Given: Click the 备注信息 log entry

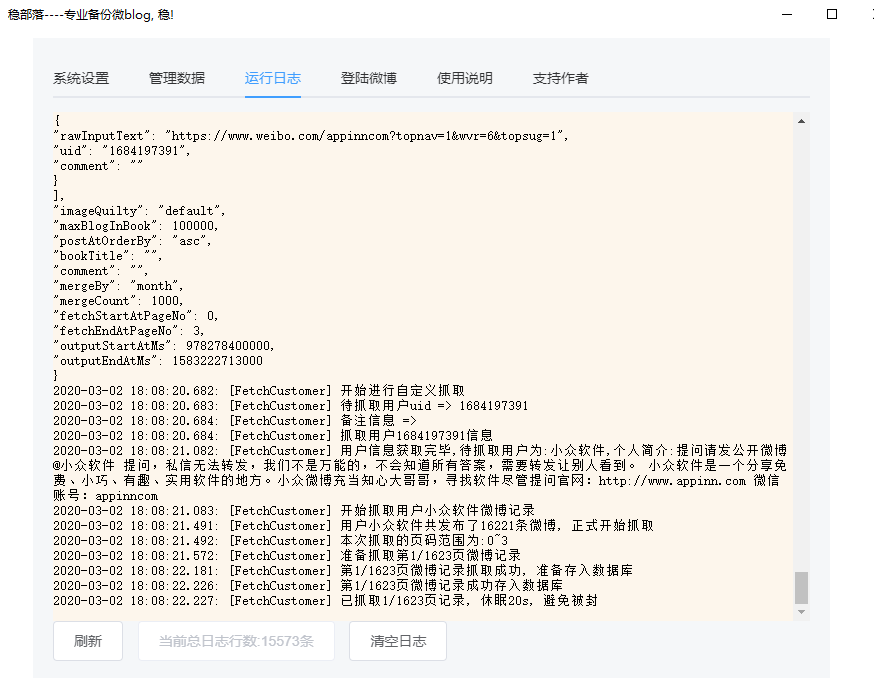Looking at the screenshot, I should (235, 421).
